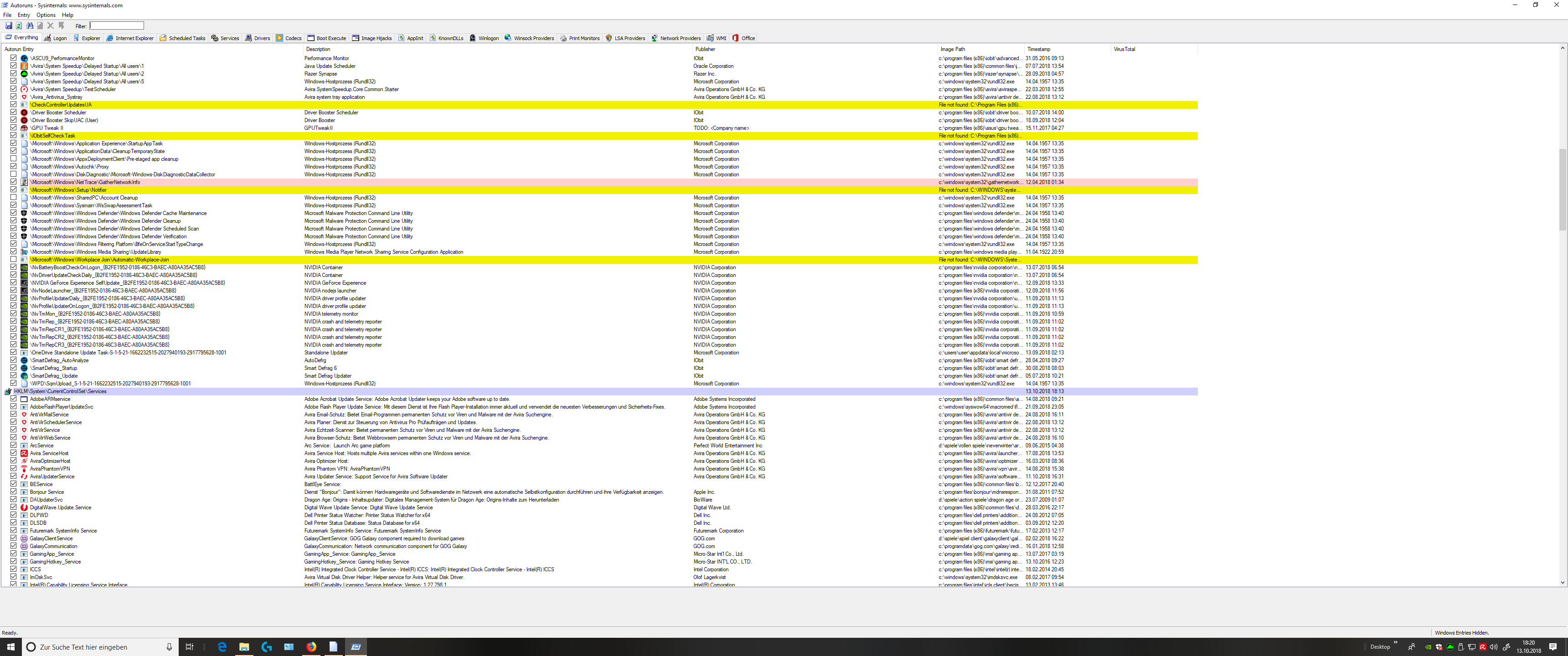The height and width of the screenshot is (656, 1568).
Task: Open Firefox from the taskbar
Action: tap(311, 647)
